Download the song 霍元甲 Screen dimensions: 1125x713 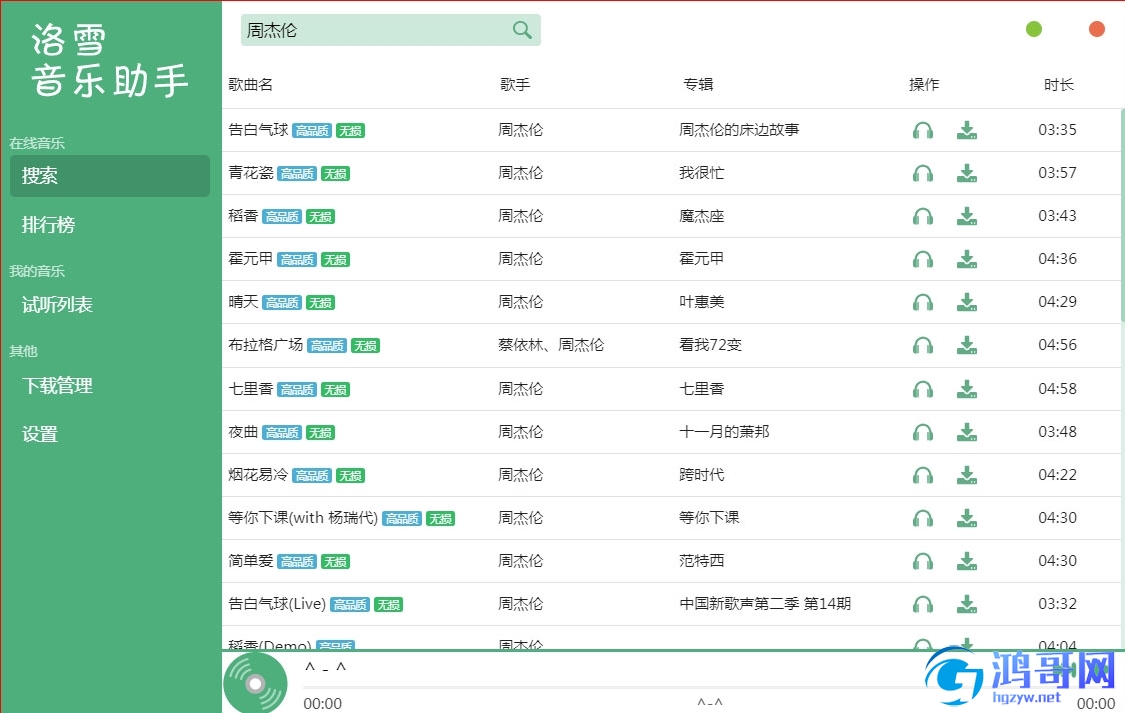coord(966,260)
